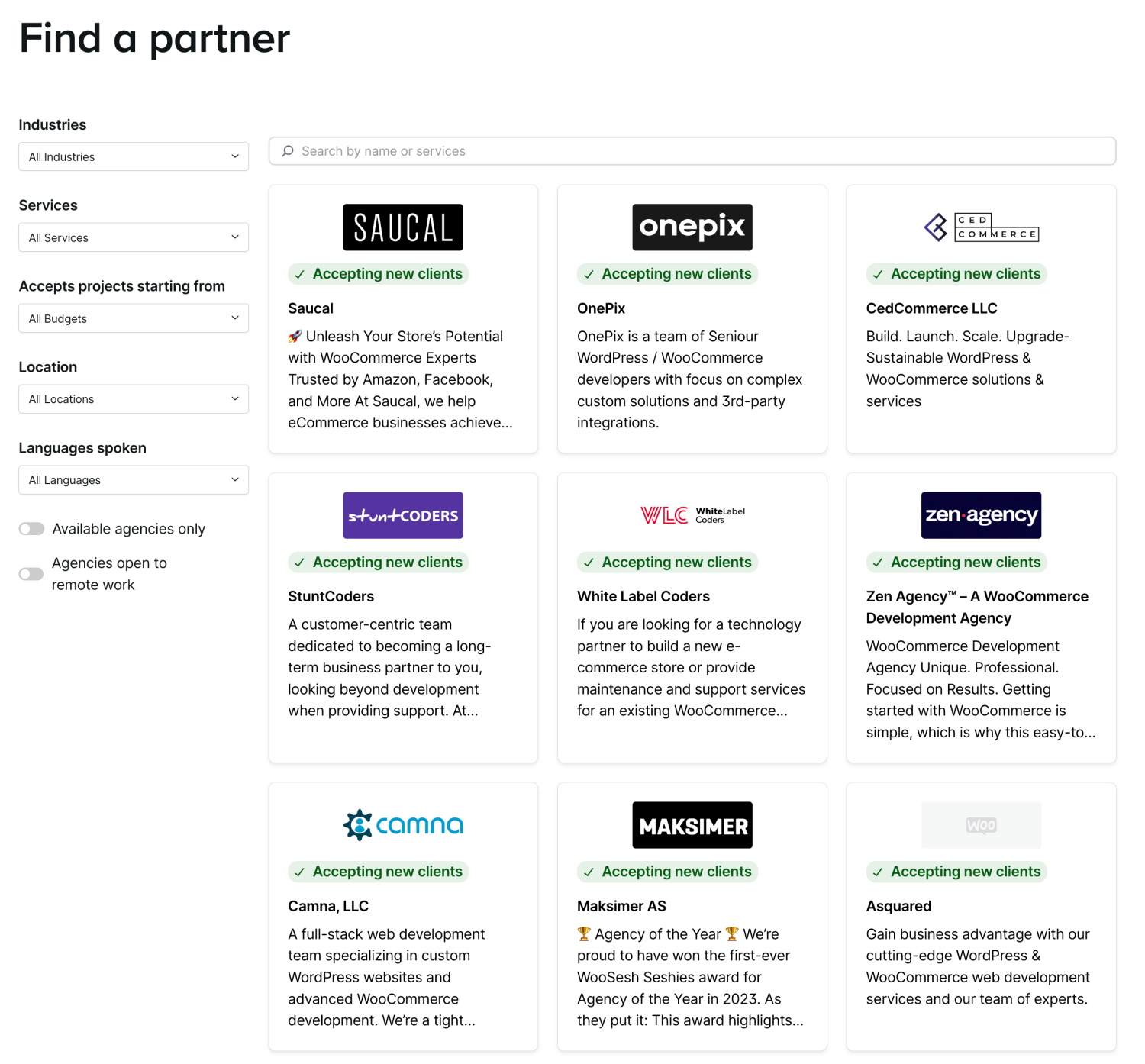Open the CedCommerce logo
Viewport: 1145px width, 1064px height.
pos(981,227)
